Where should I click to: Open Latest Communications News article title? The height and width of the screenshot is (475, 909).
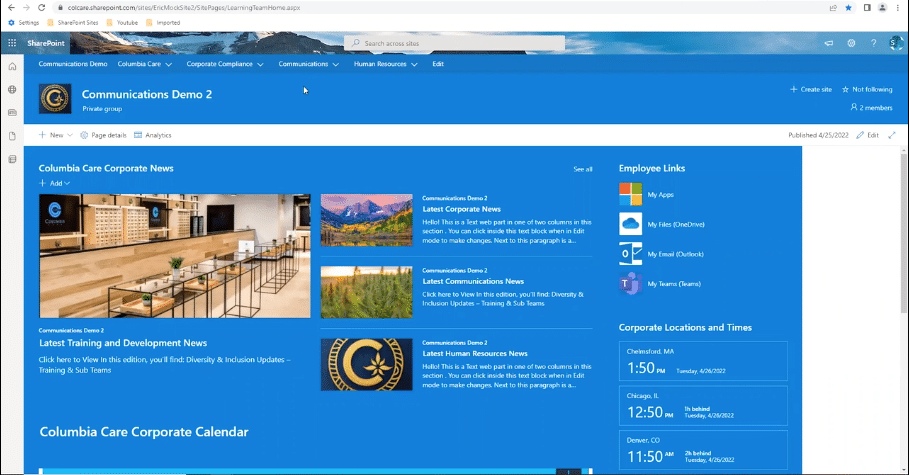tap(473, 281)
